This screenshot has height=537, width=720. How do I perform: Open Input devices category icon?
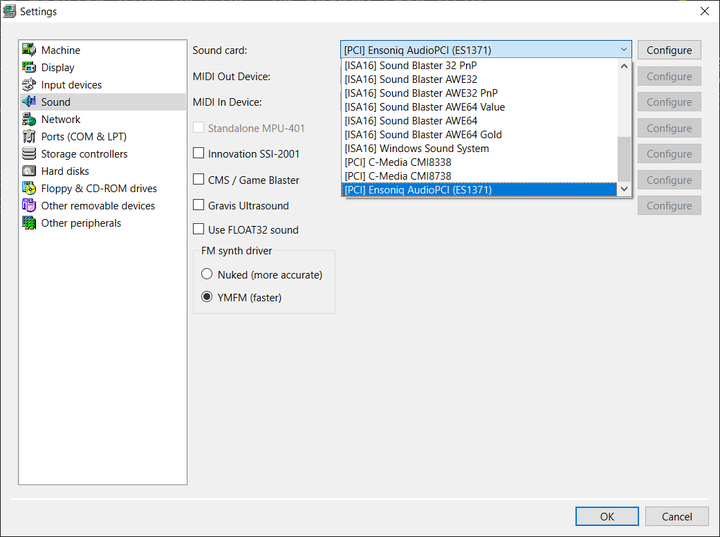pyautogui.click(x=29, y=85)
